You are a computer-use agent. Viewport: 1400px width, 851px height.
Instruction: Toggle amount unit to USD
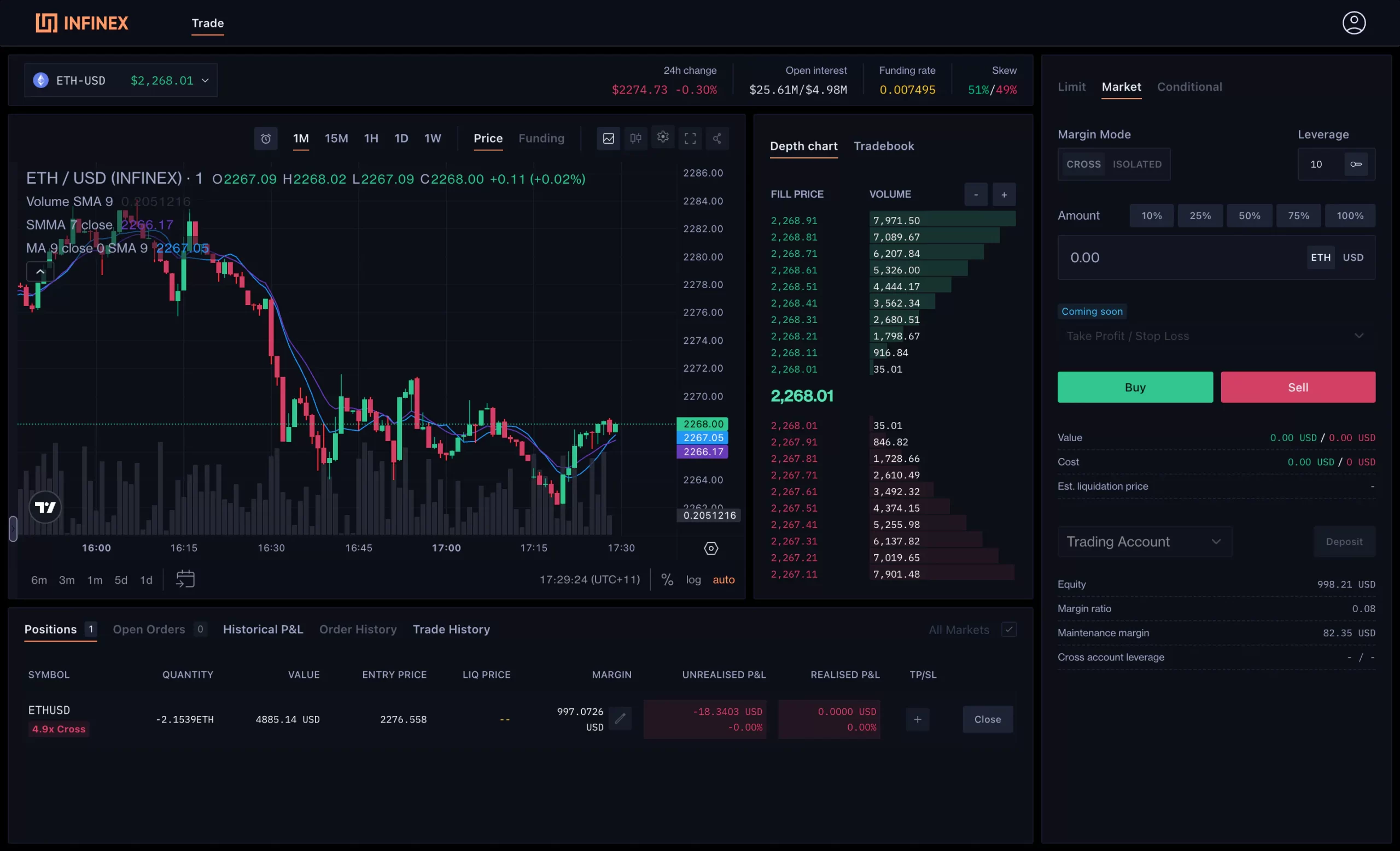(1352, 258)
